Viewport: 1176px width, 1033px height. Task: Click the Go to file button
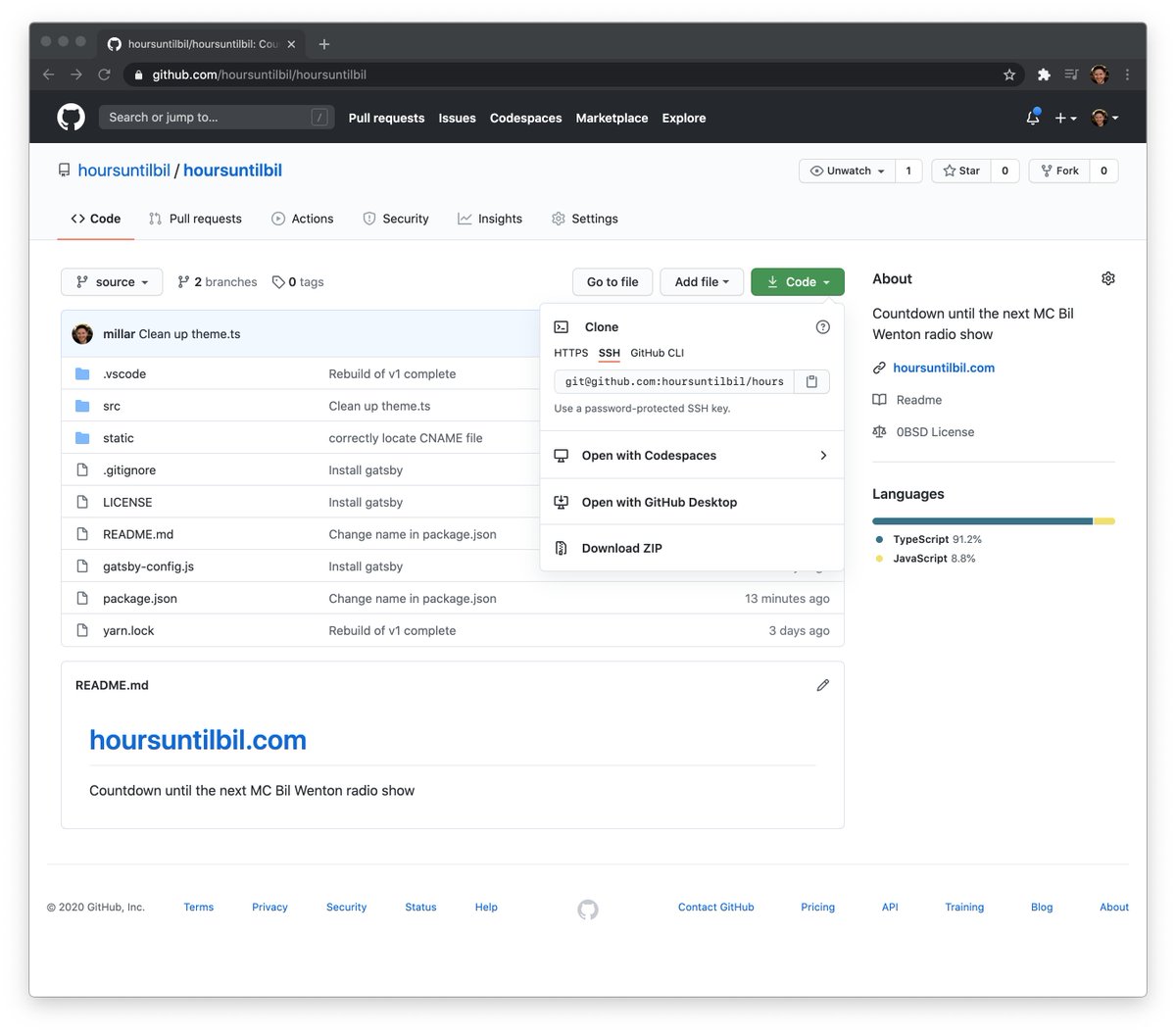tap(612, 281)
